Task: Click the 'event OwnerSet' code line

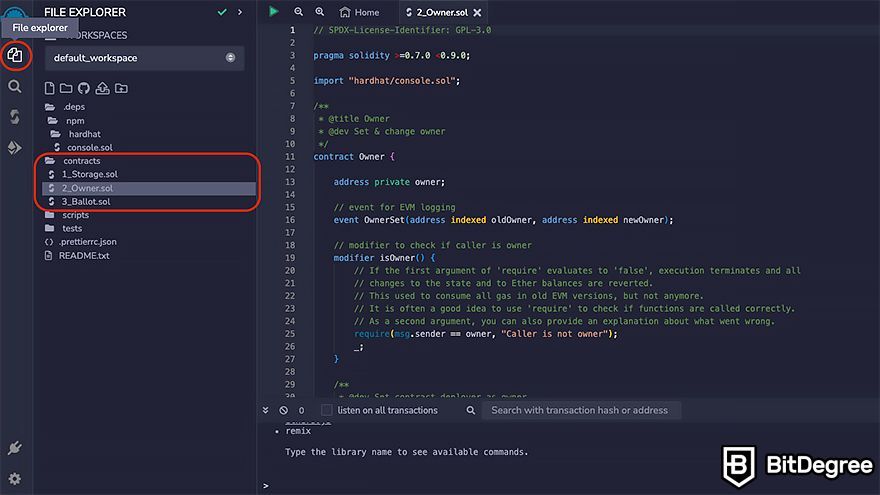Action: (503, 220)
